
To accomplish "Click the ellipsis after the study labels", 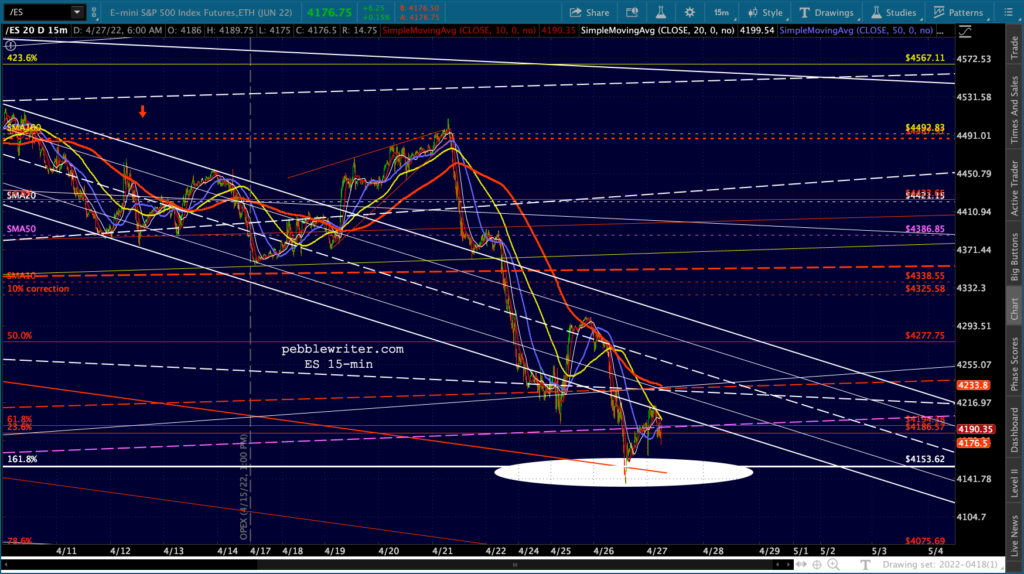I will pyautogui.click(x=940, y=31).
